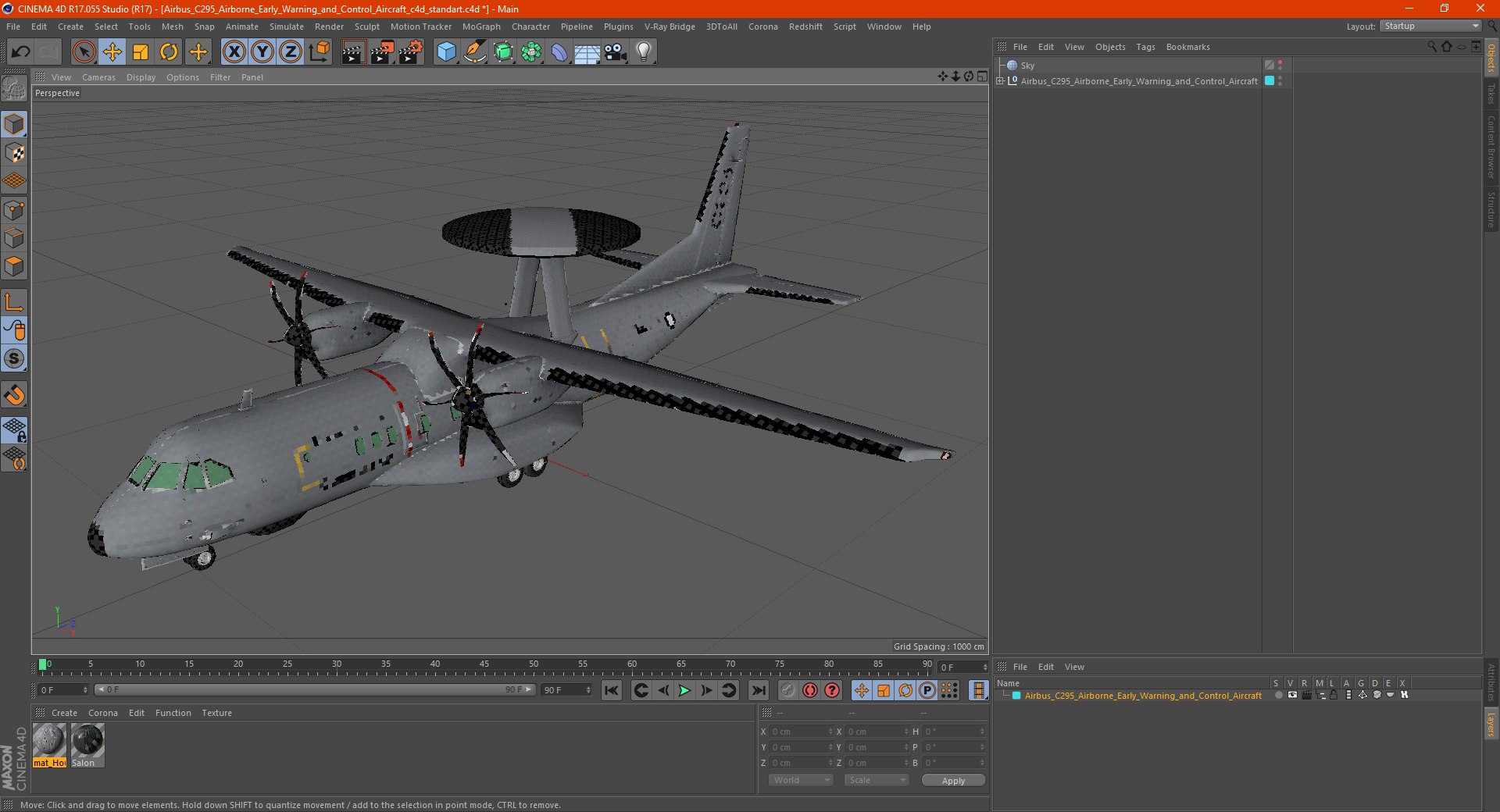This screenshot has height=812, width=1500.
Task: Switch to Polygons mode in sidebar
Action: pyautogui.click(x=14, y=266)
